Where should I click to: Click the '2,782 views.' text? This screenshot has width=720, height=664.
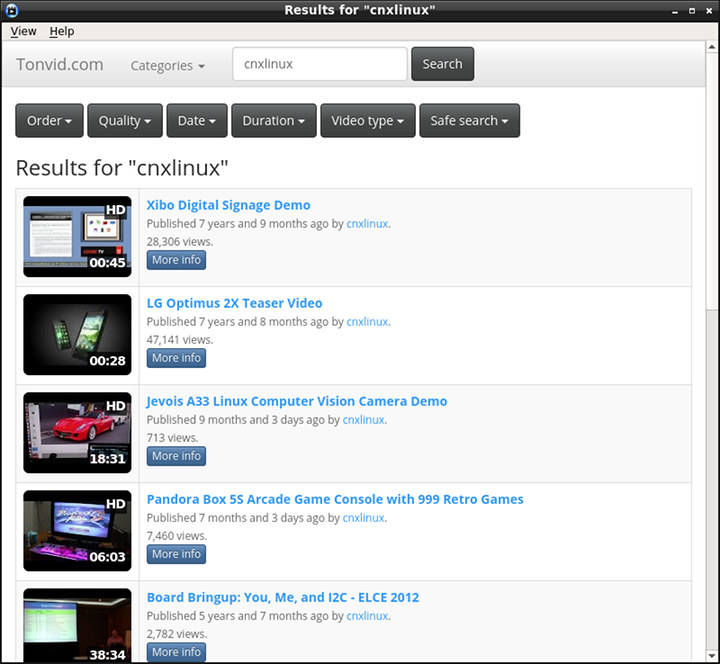[177, 634]
